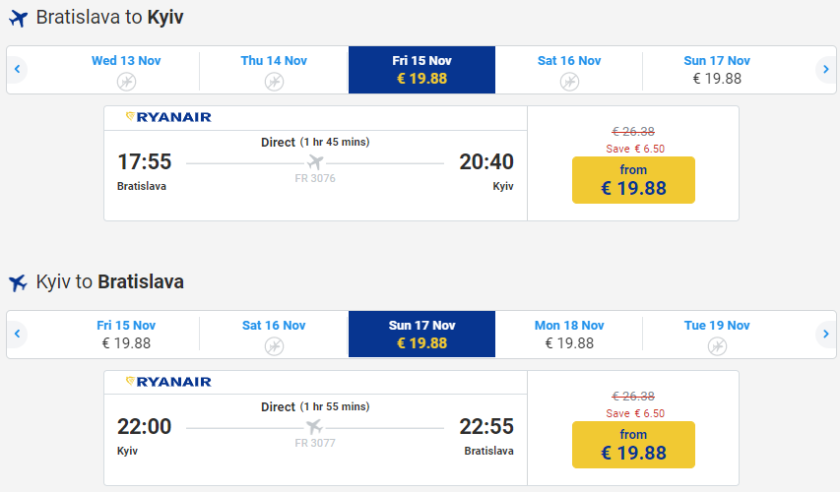
Task: Click the selected Fri 15 Nov outbound tab
Action: (422, 70)
